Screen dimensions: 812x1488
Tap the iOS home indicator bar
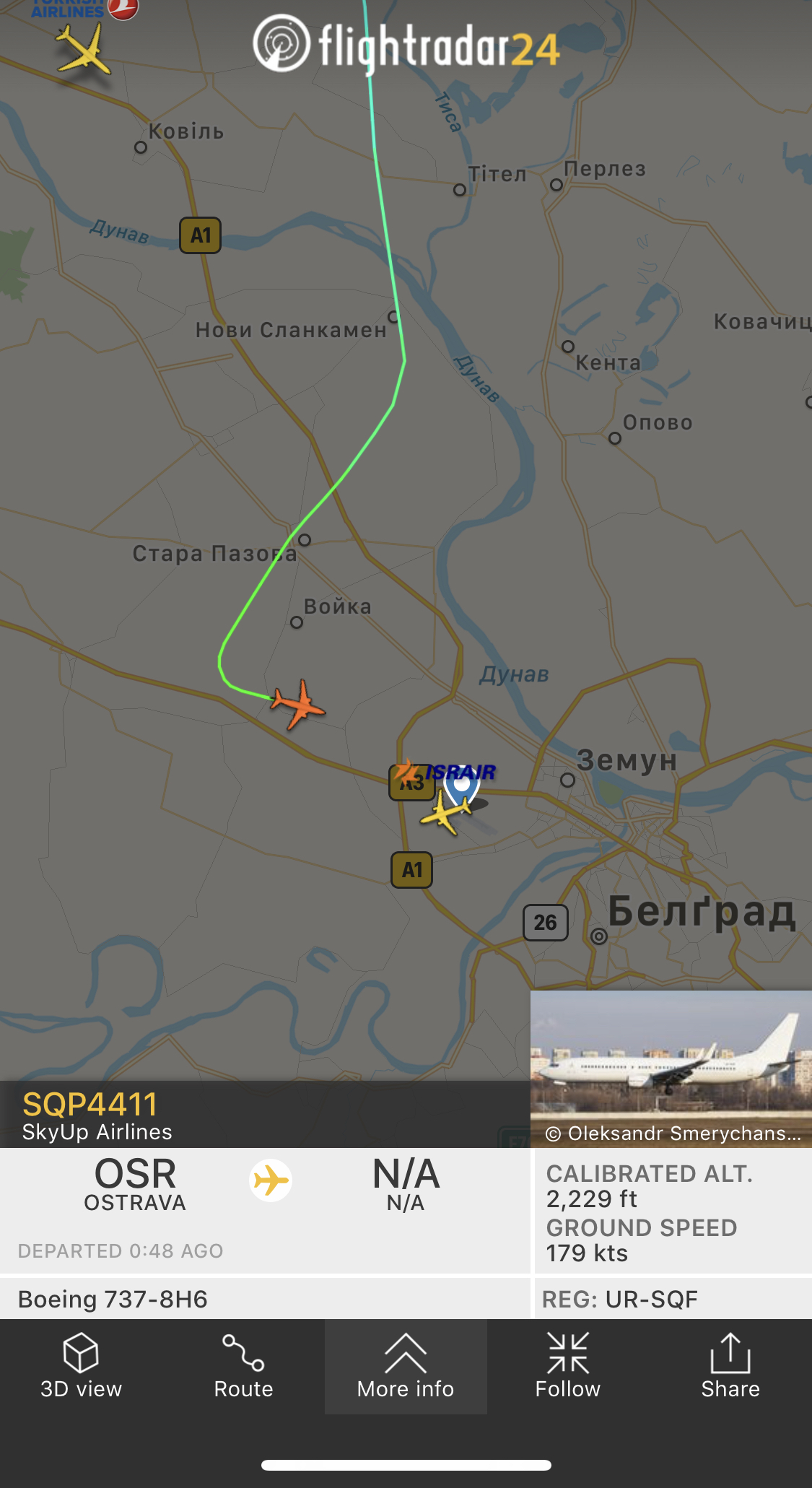click(406, 1465)
